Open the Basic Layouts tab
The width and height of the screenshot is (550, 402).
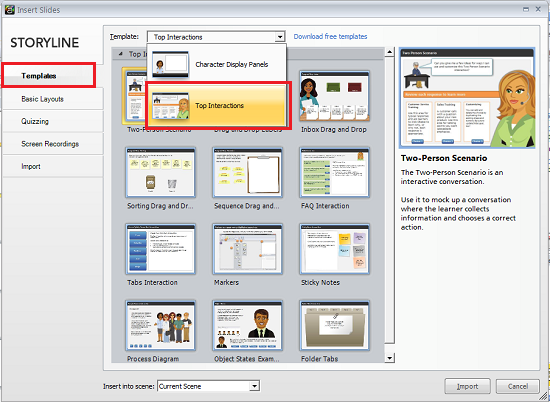tap(53, 99)
